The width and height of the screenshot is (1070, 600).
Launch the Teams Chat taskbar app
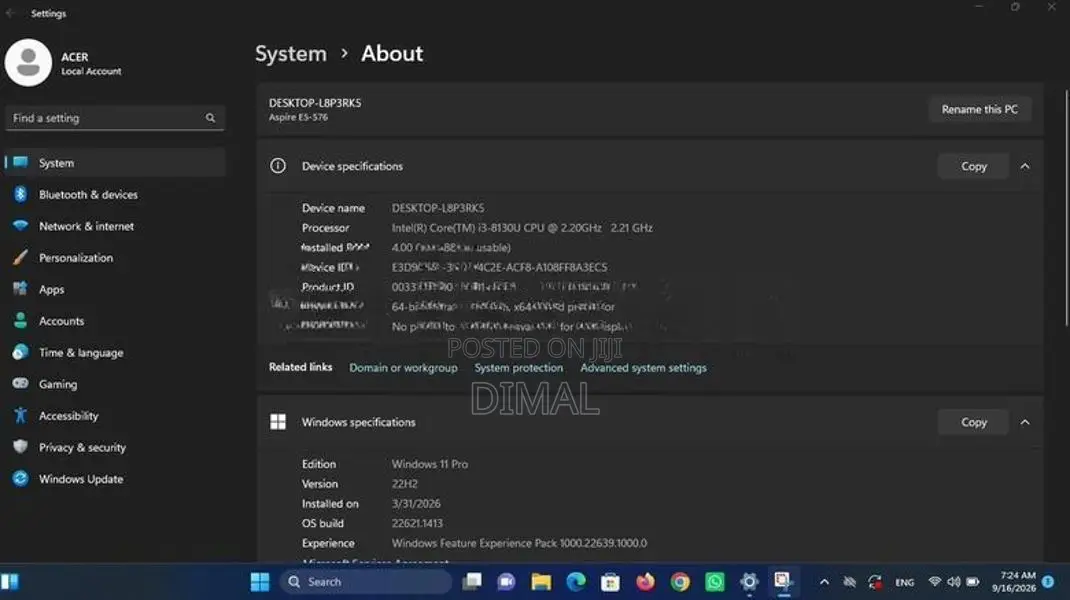[506, 582]
